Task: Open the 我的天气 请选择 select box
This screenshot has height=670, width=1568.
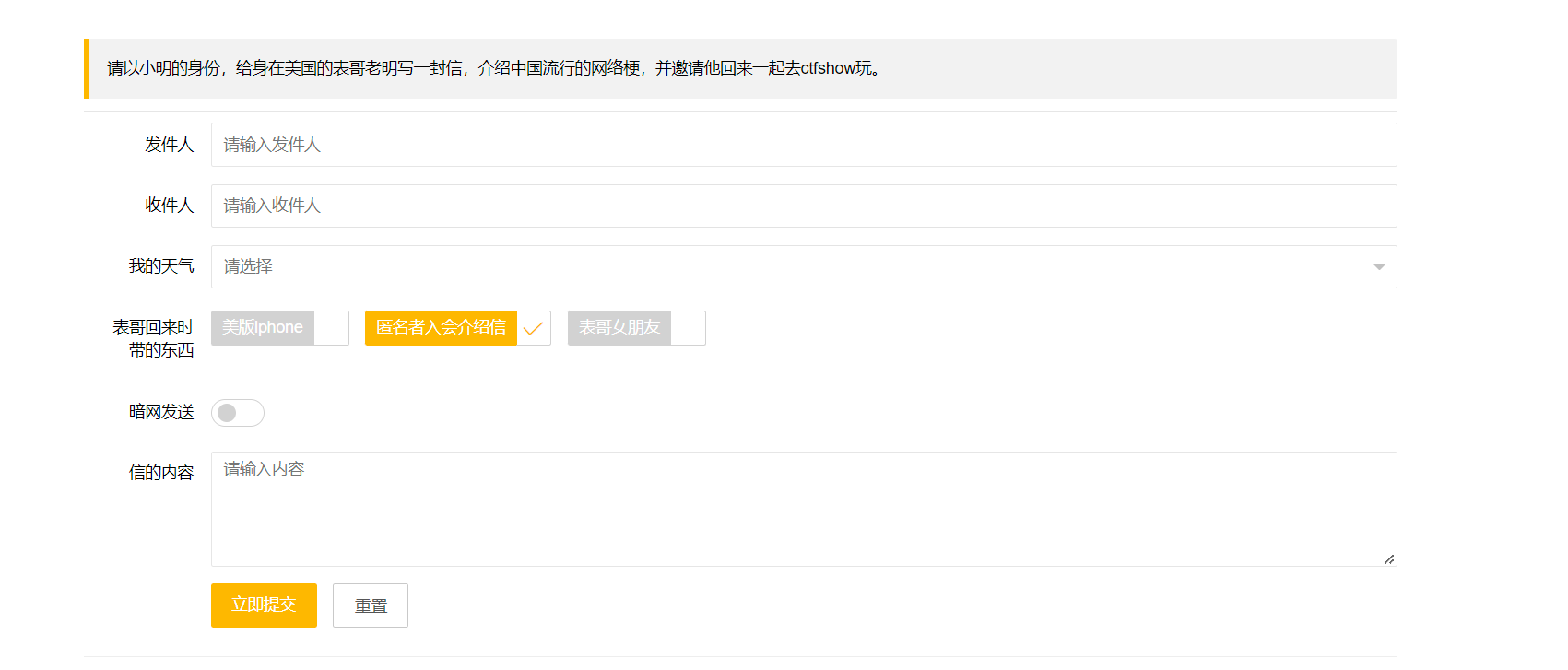Action: (793, 266)
